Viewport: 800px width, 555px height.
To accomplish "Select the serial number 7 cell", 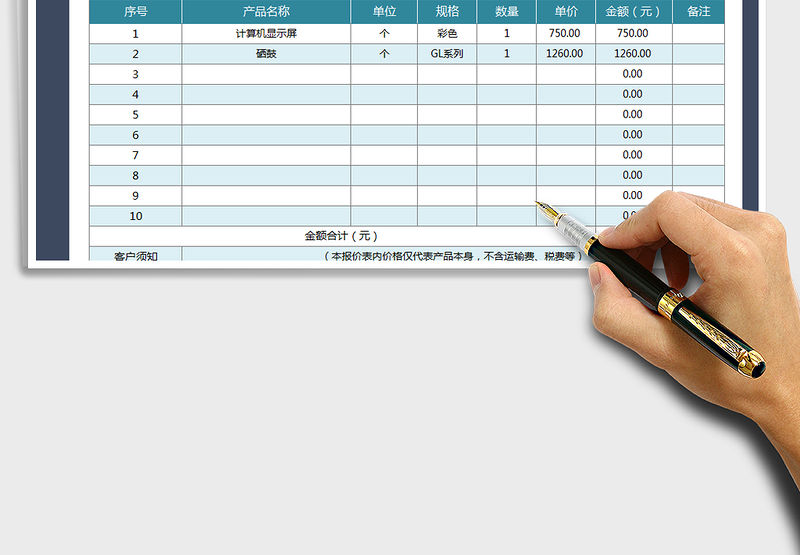I will (x=135, y=155).
